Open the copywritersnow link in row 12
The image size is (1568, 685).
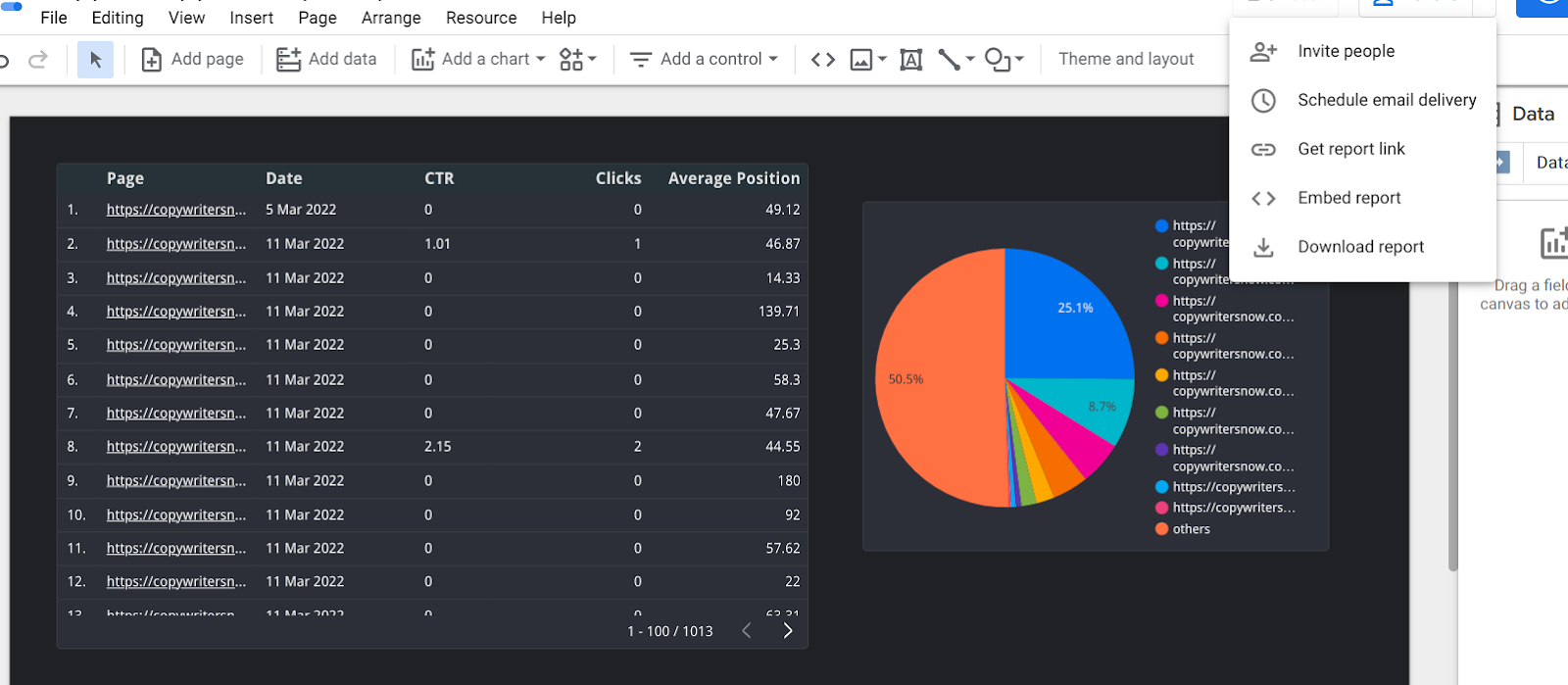click(176, 582)
